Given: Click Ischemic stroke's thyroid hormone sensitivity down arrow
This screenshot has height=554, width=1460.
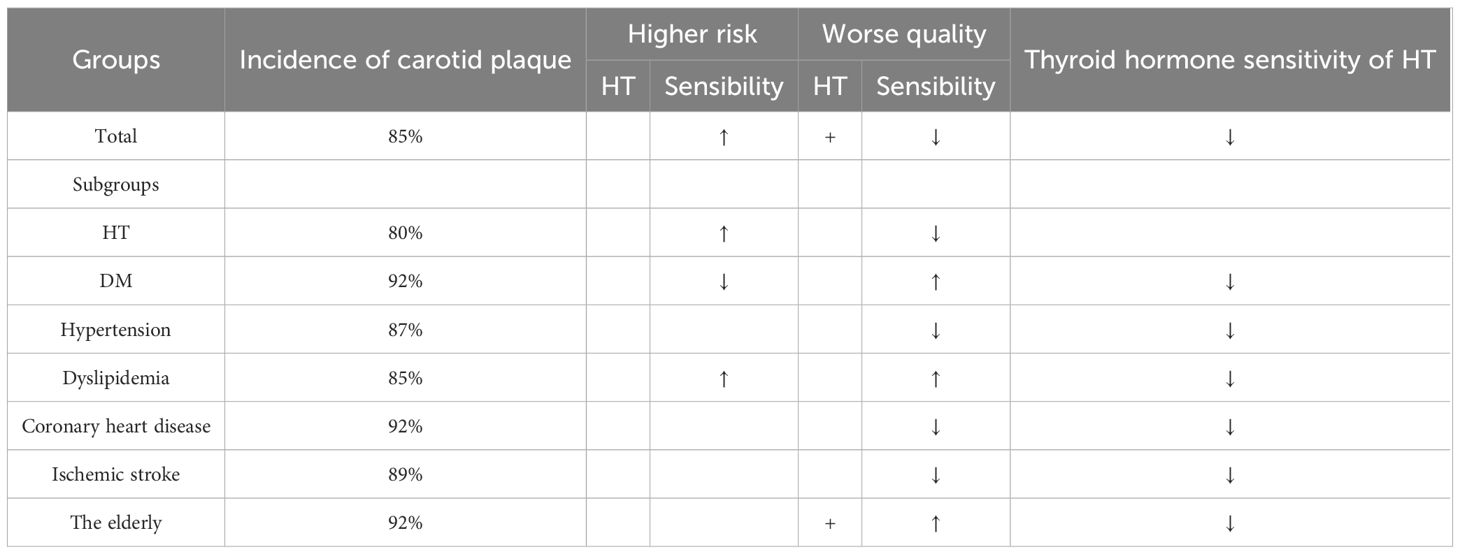Looking at the screenshot, I should point(1230,475).
